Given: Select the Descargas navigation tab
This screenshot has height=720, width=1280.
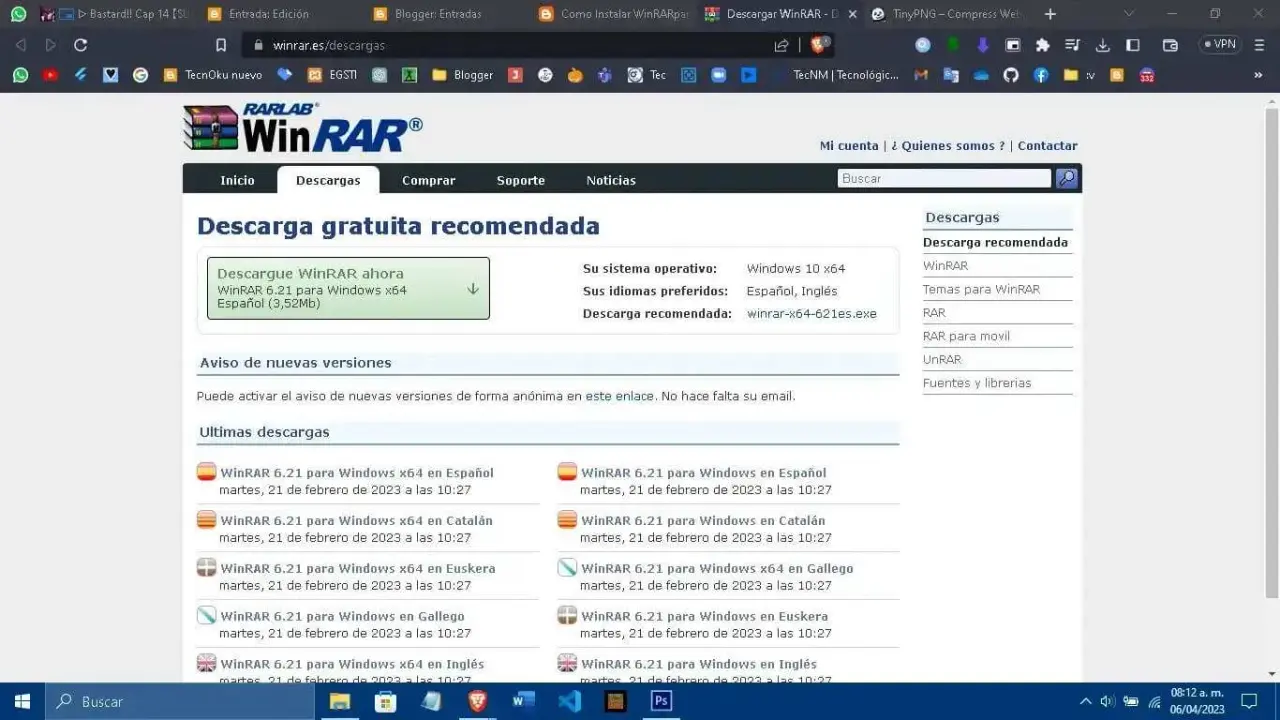Looking at the screenshot, I should [x=328, y=180].
